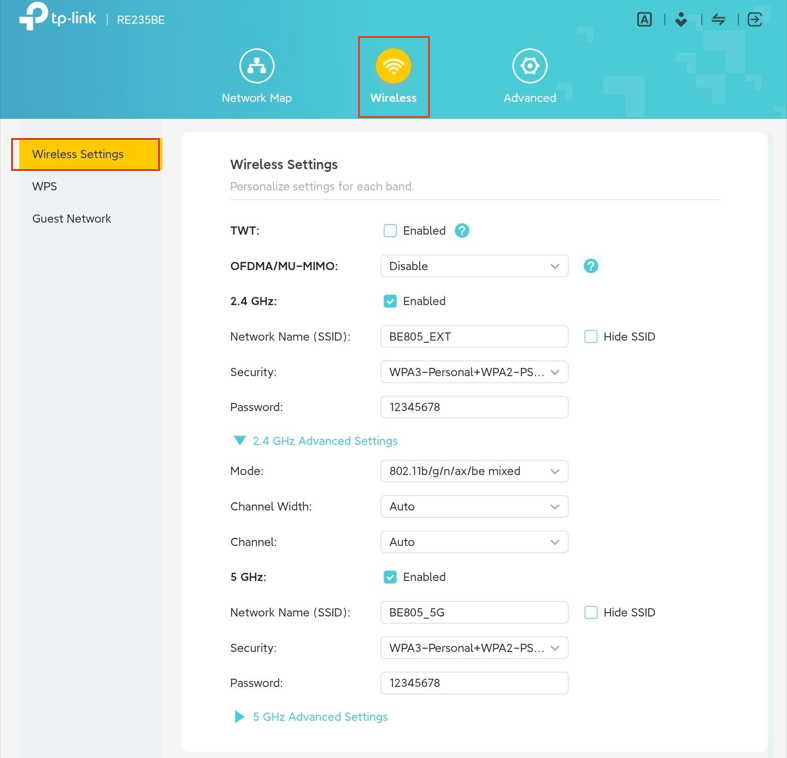
Task: Check Hide SSID for BE805_5G
Action: 591,612
